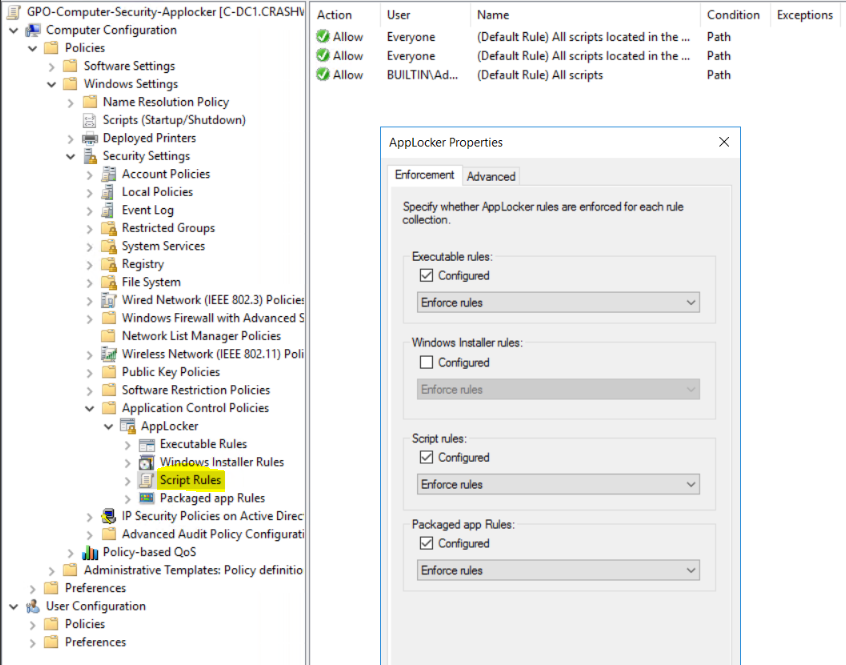Open Preferences under Computer Configuration
Image resolution: width=846 pixels, height=665 pixels.
pos(95,588)
